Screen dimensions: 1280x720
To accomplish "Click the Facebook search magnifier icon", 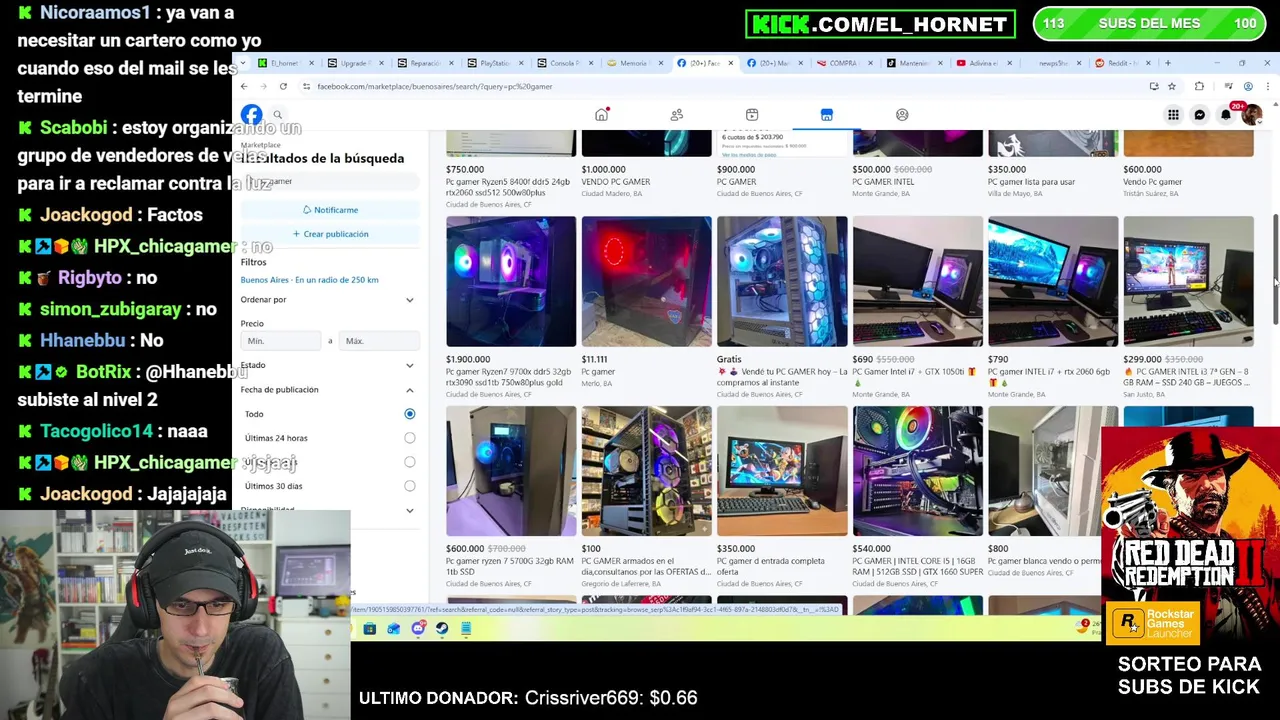I will [x=278, y=115].
